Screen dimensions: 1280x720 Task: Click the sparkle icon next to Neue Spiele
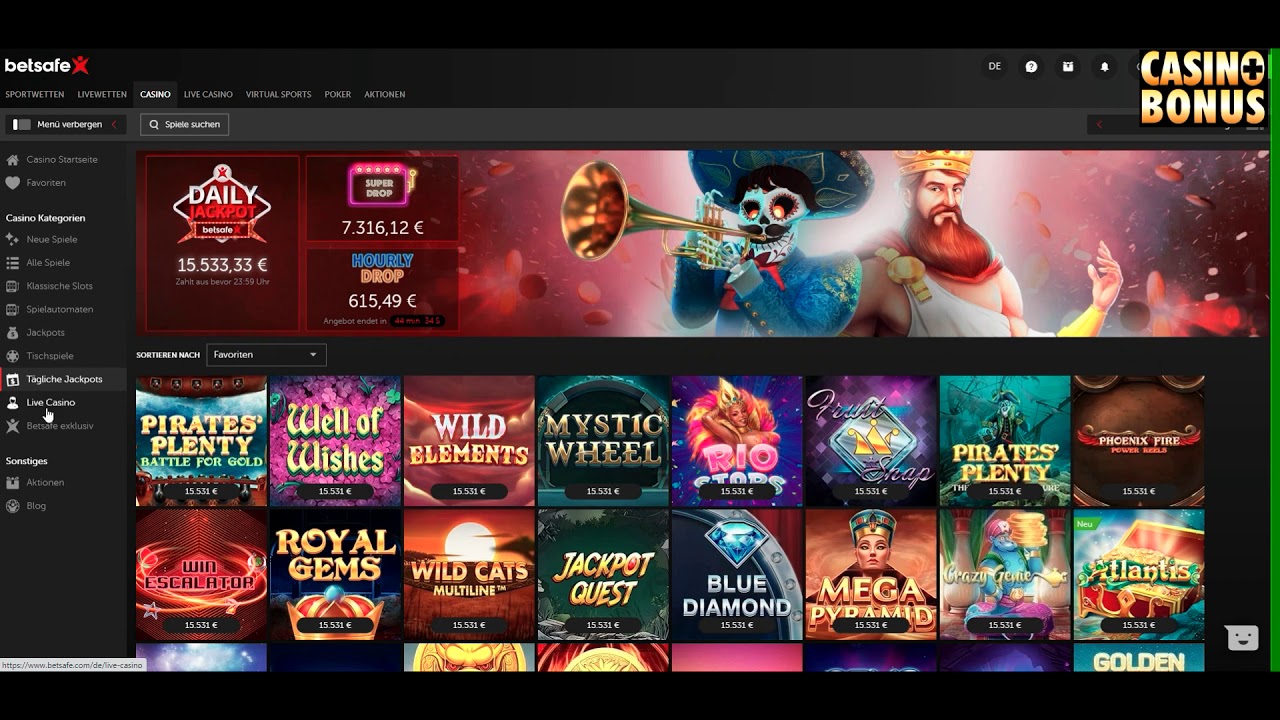(12, 239)
